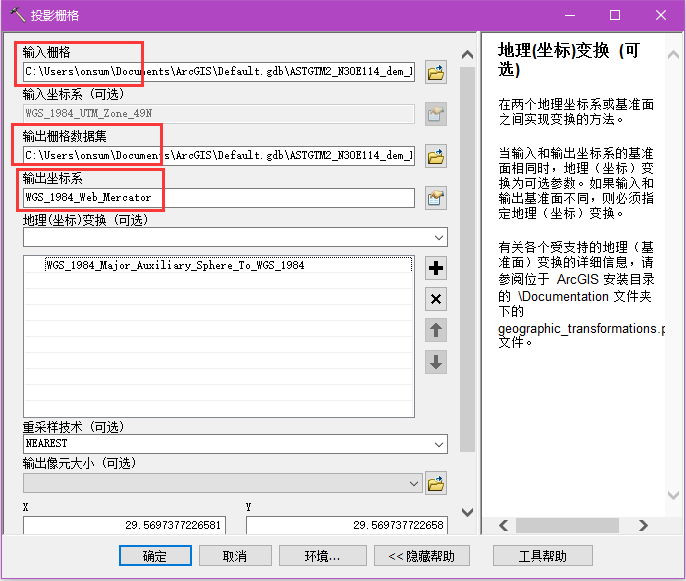686x581 pixels.
Task: Click the 输出像元大小 (可选) label
Action: click(79, 463)
